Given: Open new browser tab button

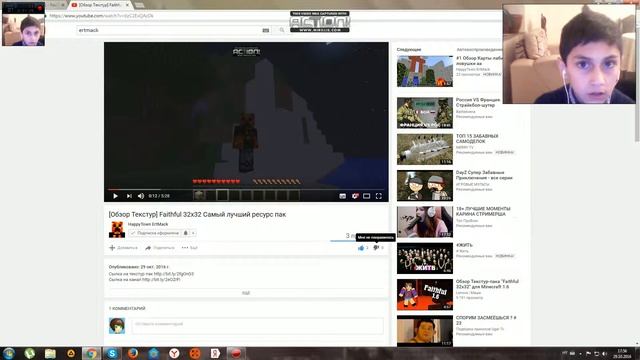Looking at the screenshot, I should [x=139, y=5].
